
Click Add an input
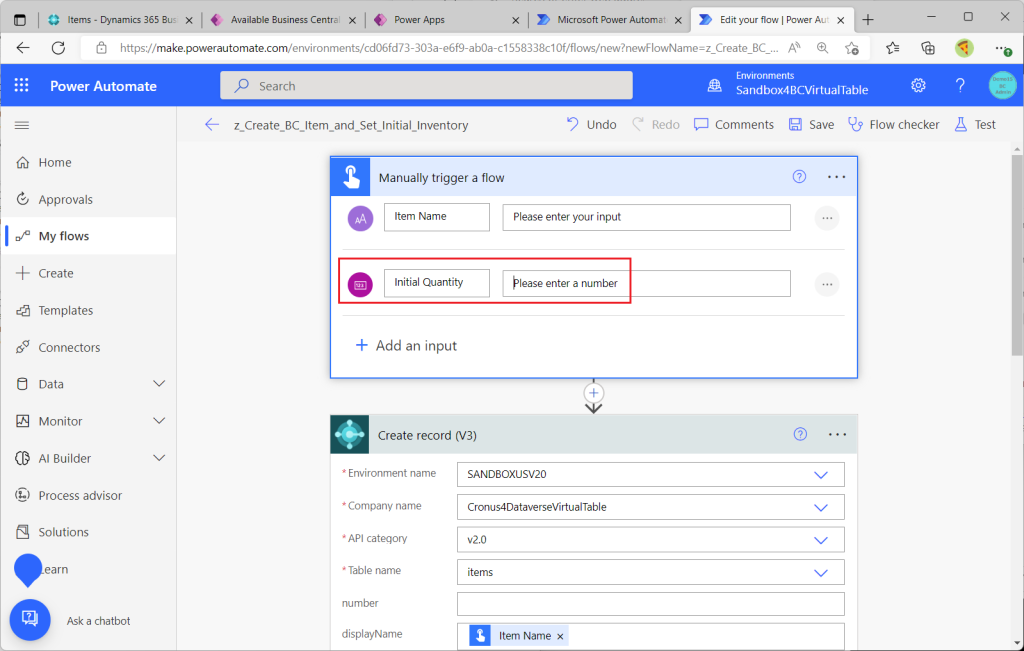coord(406,345)
